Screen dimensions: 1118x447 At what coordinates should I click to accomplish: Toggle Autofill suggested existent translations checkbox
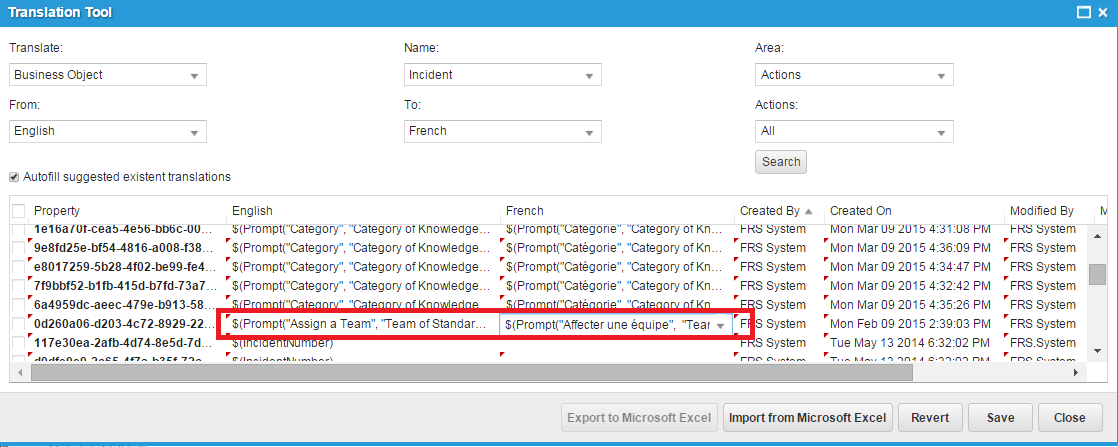pos(14,177)
